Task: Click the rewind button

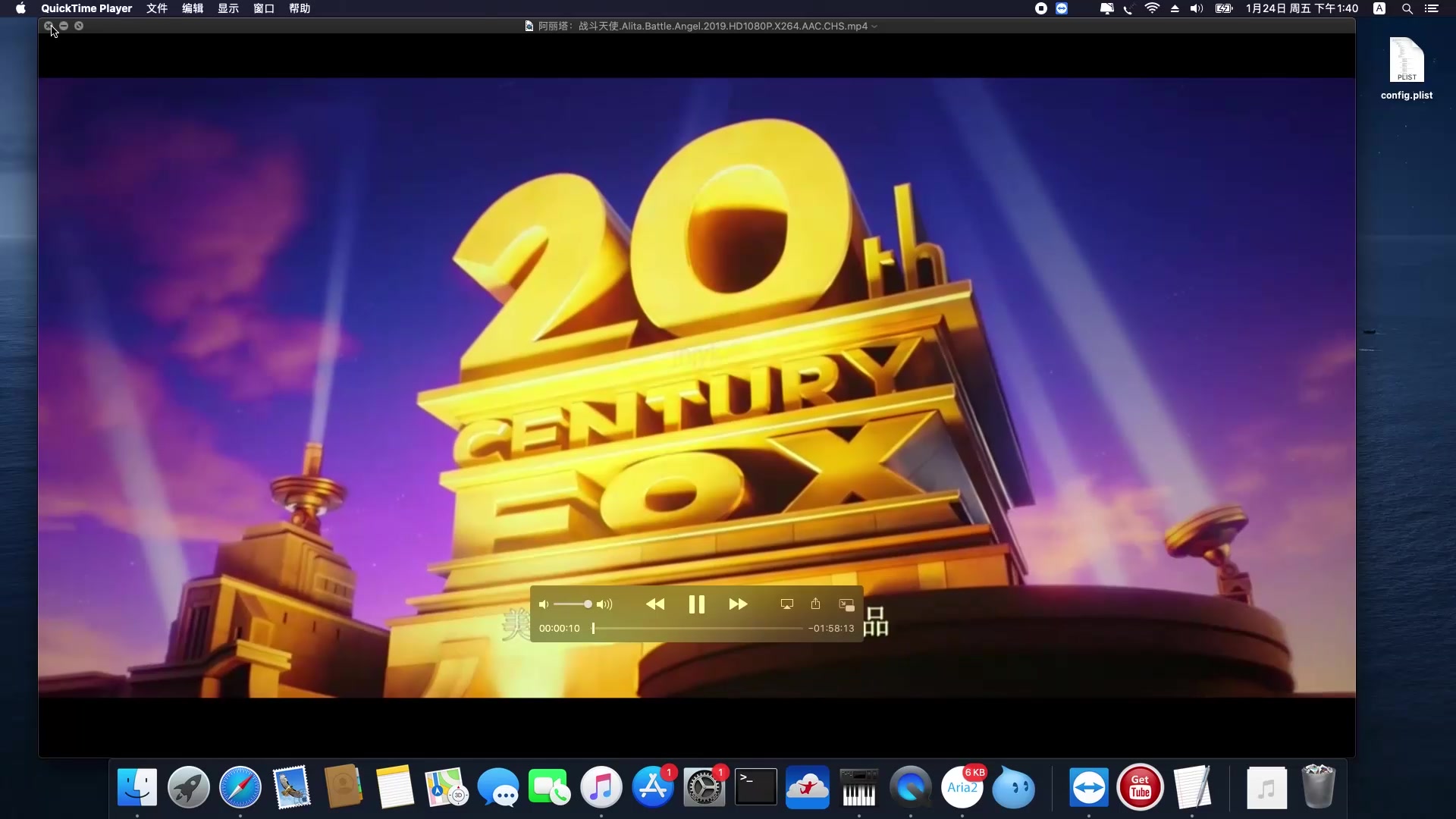Action: [x=655, y=604]
